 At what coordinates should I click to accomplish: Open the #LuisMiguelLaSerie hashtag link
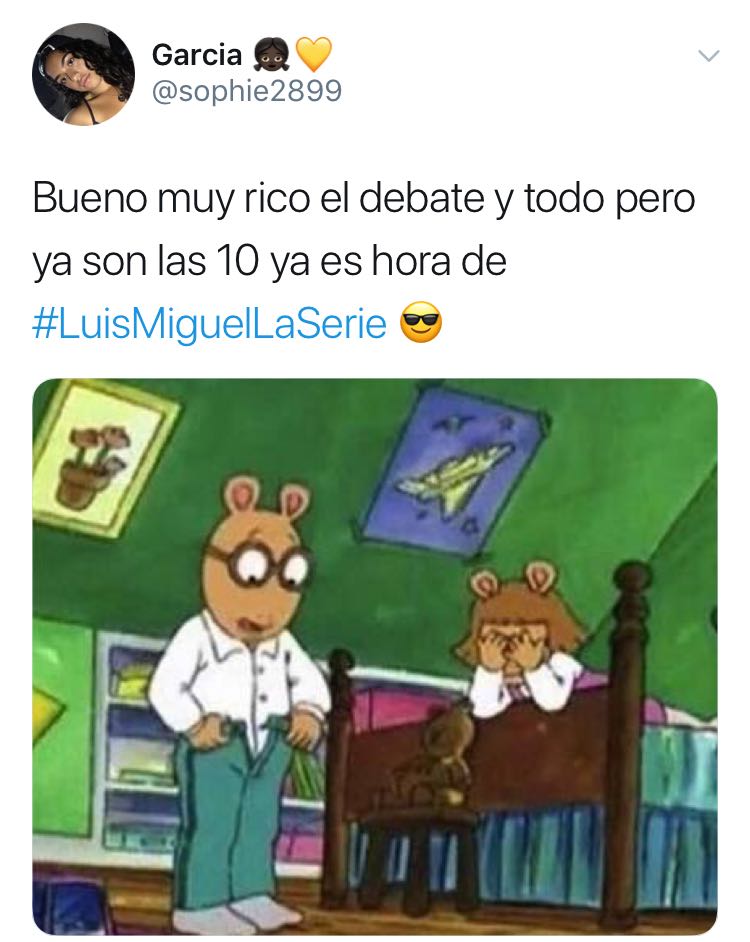(x=210, y=324)
